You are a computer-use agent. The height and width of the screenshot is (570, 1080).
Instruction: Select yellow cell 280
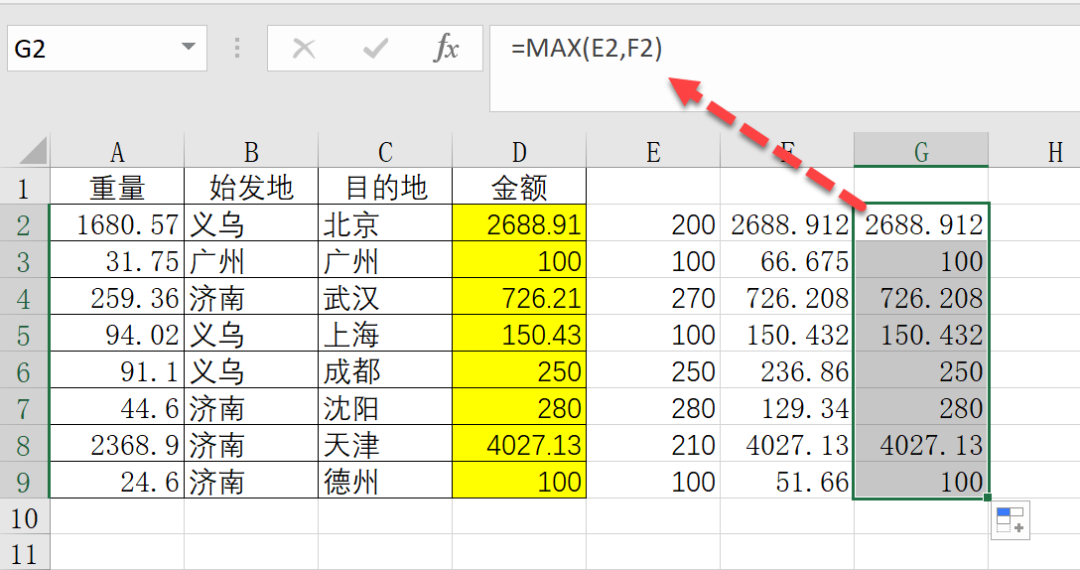[x=519, y=408]
